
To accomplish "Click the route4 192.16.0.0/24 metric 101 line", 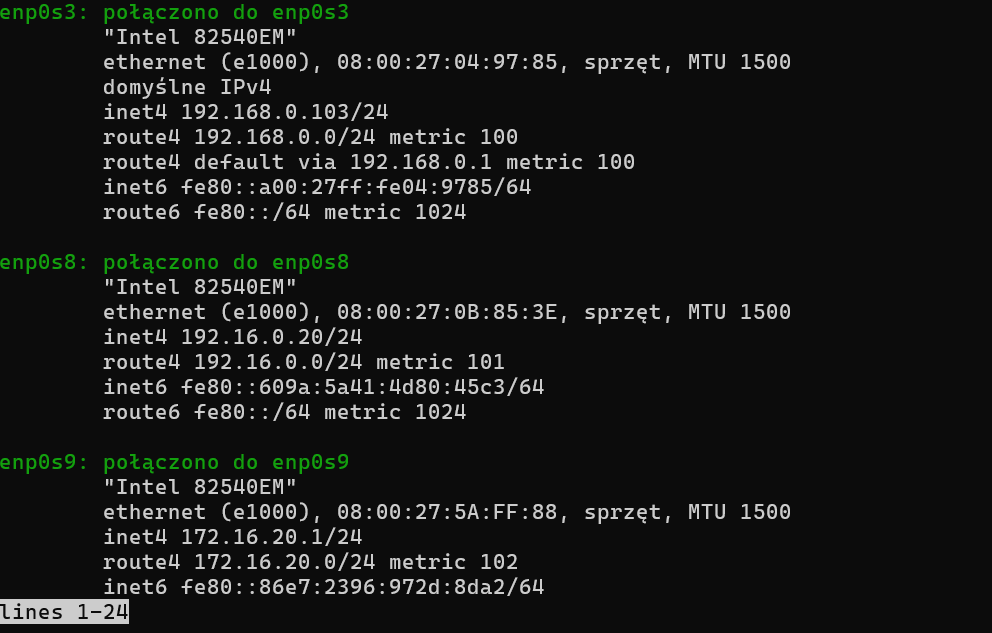I will pos(303,363).
